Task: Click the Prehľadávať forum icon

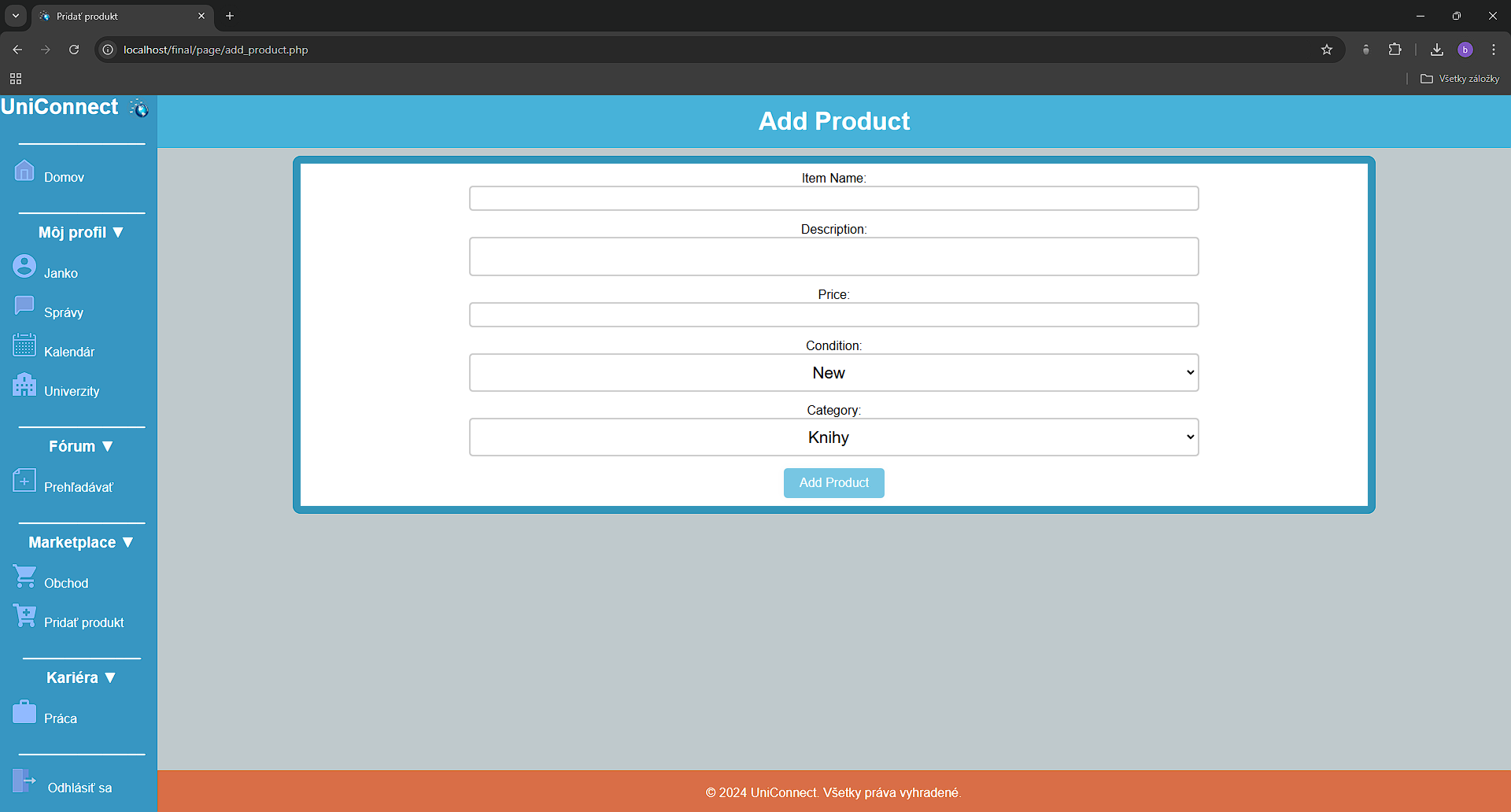Action: (x=24, y=480)
